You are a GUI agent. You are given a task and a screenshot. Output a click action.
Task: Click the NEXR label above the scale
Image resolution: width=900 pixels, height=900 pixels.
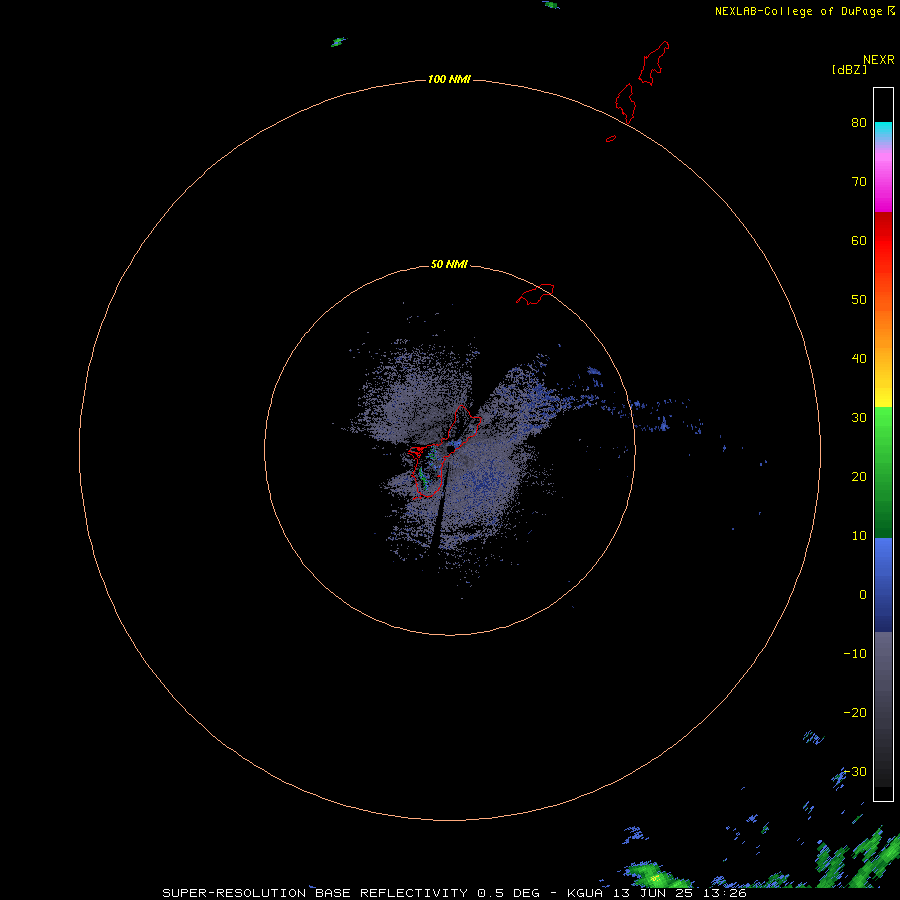879,60
